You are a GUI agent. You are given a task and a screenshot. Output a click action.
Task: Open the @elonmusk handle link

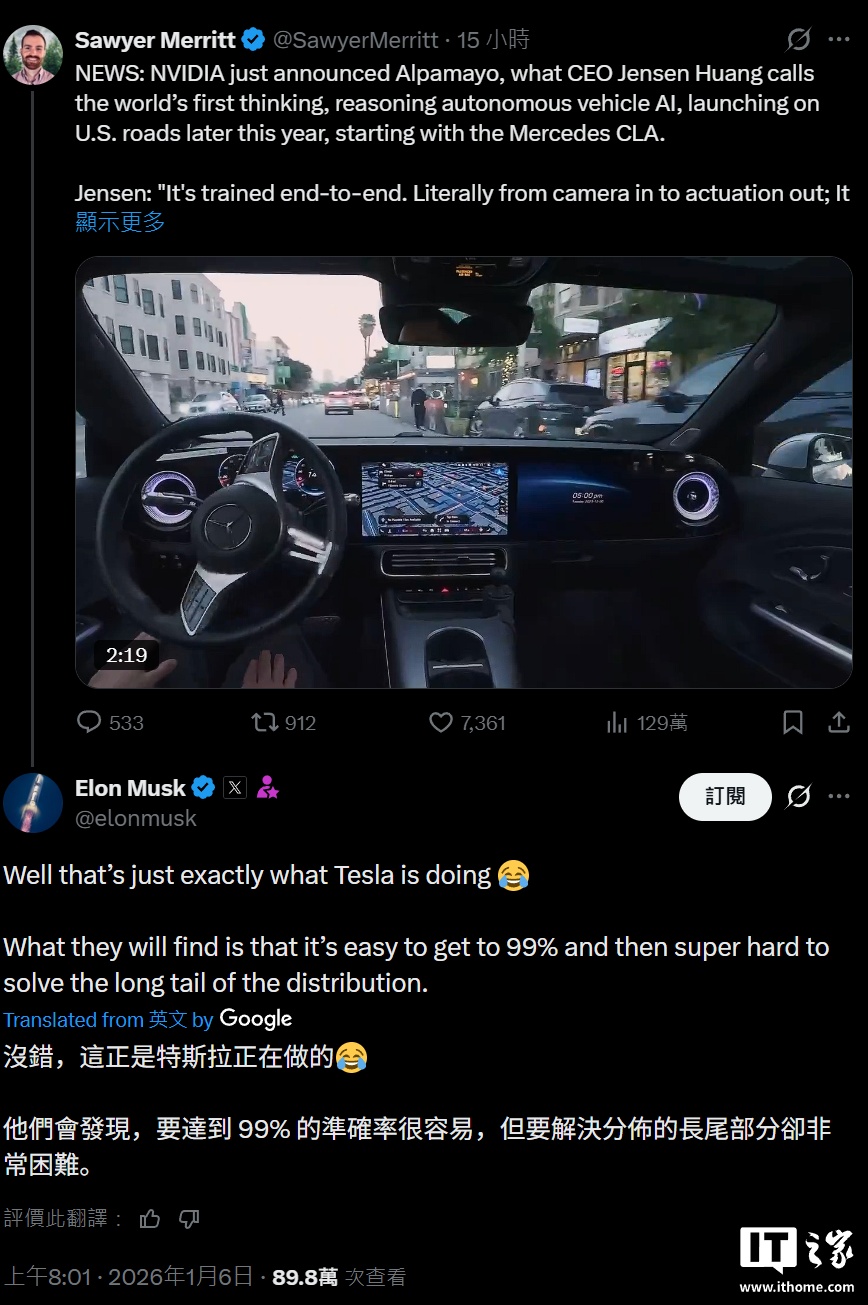136,818
